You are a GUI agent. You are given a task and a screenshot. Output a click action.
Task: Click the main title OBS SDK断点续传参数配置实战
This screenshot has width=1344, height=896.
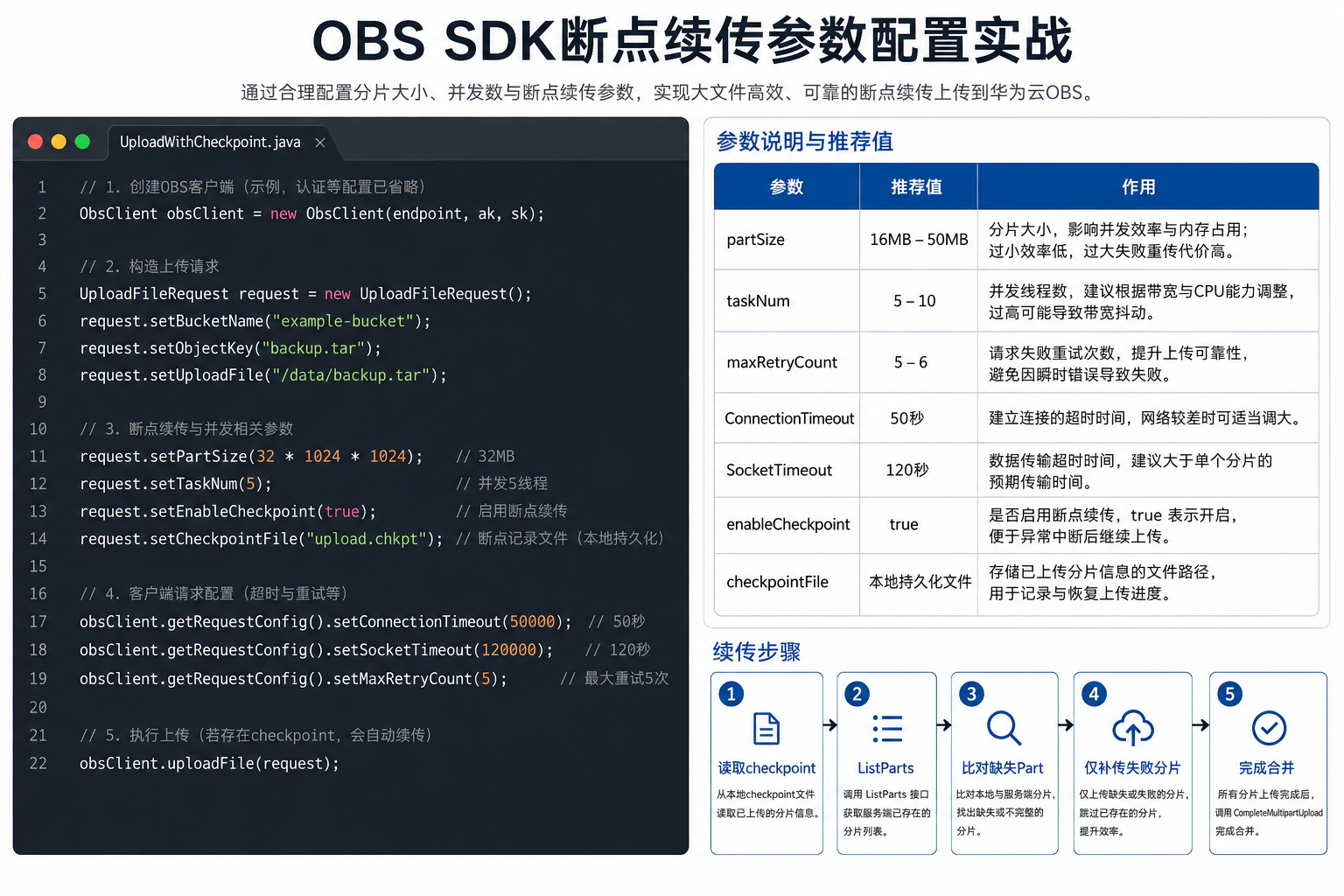692,40
